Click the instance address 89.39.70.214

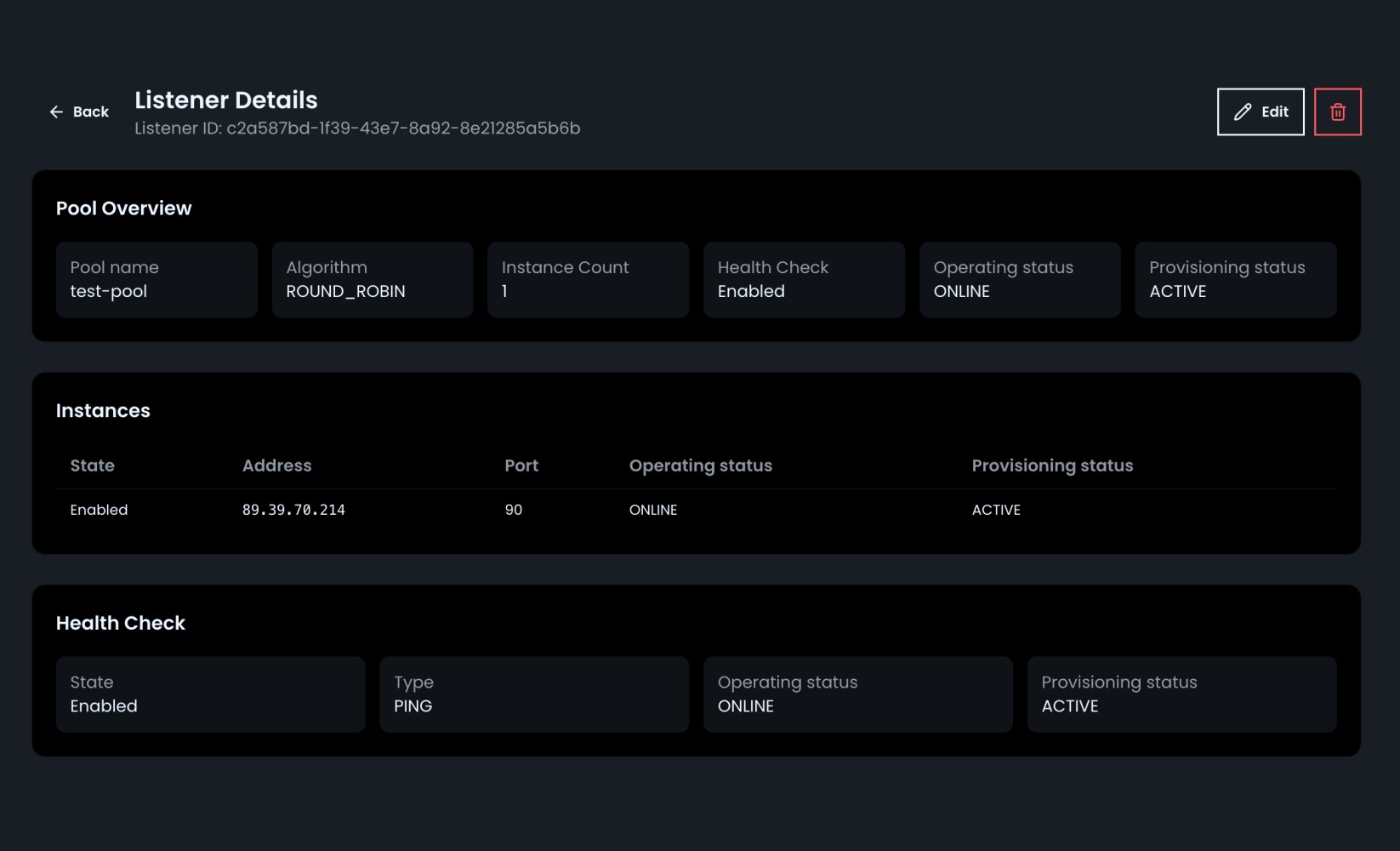pos(293,510)
